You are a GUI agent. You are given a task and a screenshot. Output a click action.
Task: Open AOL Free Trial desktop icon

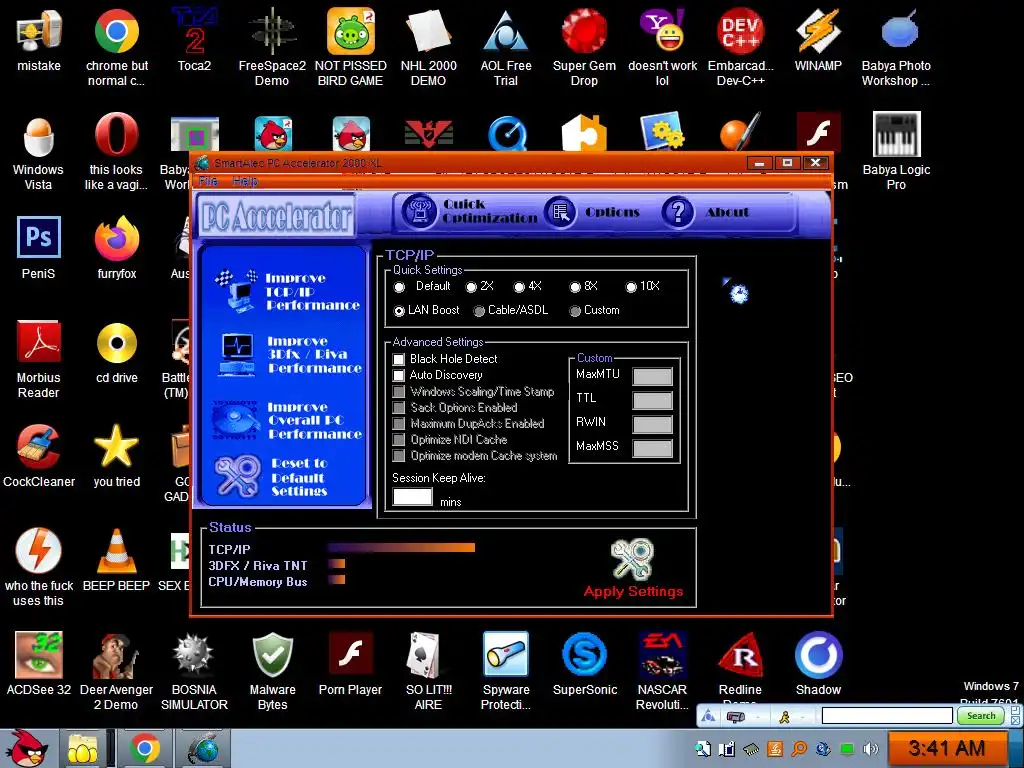coord(505,47)
